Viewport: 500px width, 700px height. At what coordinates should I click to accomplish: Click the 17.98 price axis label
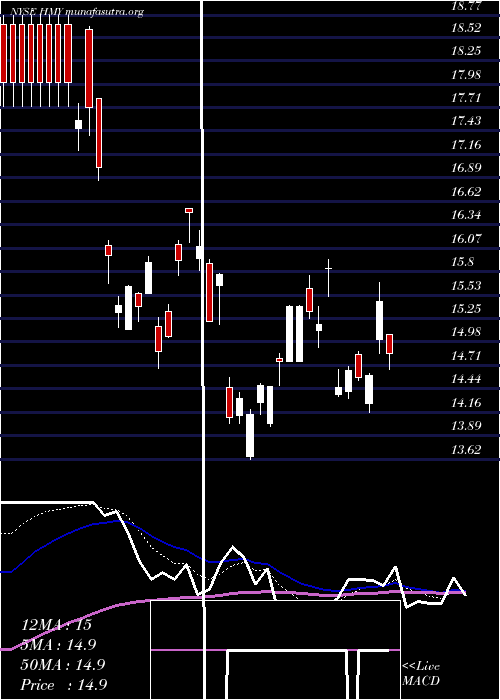pyautogui.click(x=467, y=75)
